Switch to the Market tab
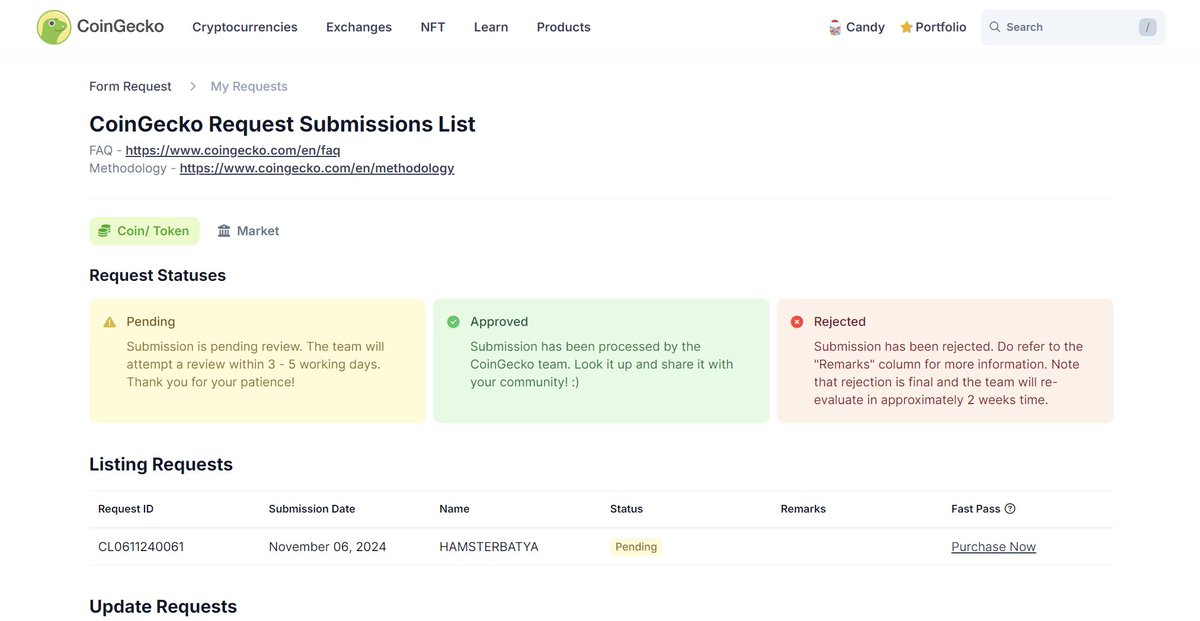Viewport: 1200px width, 621px height. coord(248,231)
